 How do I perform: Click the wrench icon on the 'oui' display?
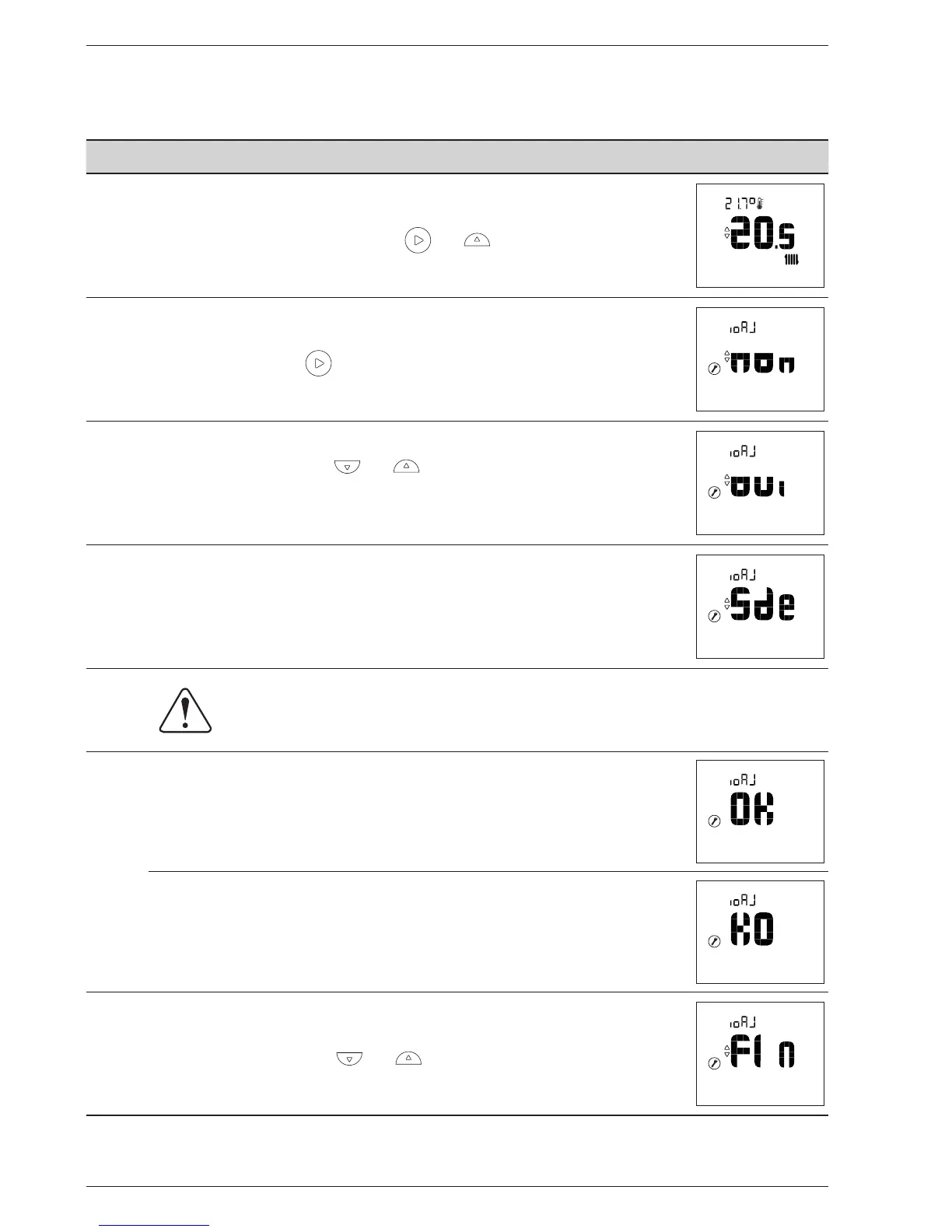tap(715, 492)
